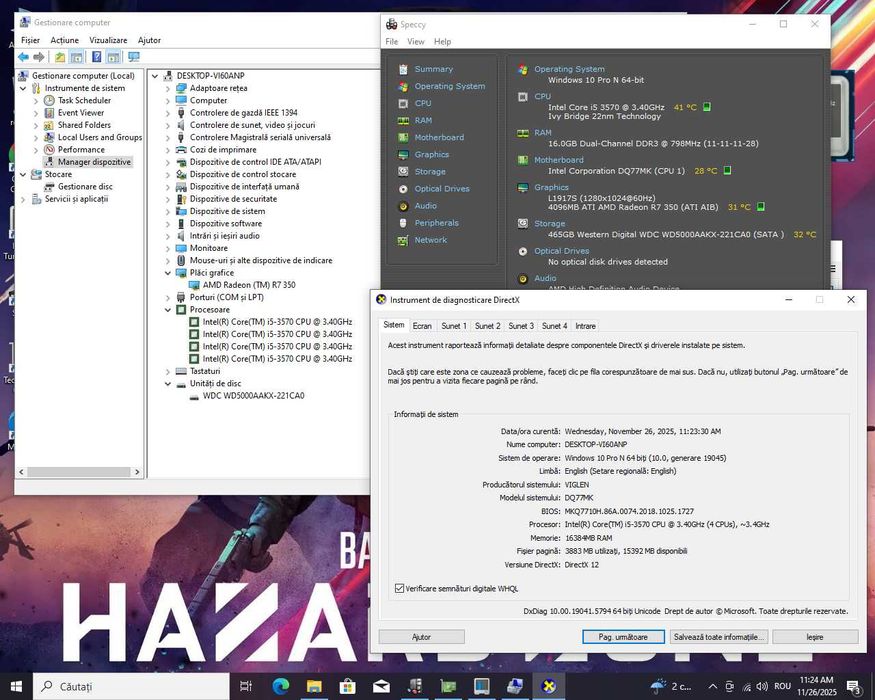
Task: Select Motherboard in Speccy sidebar
Action: point(439,137)
